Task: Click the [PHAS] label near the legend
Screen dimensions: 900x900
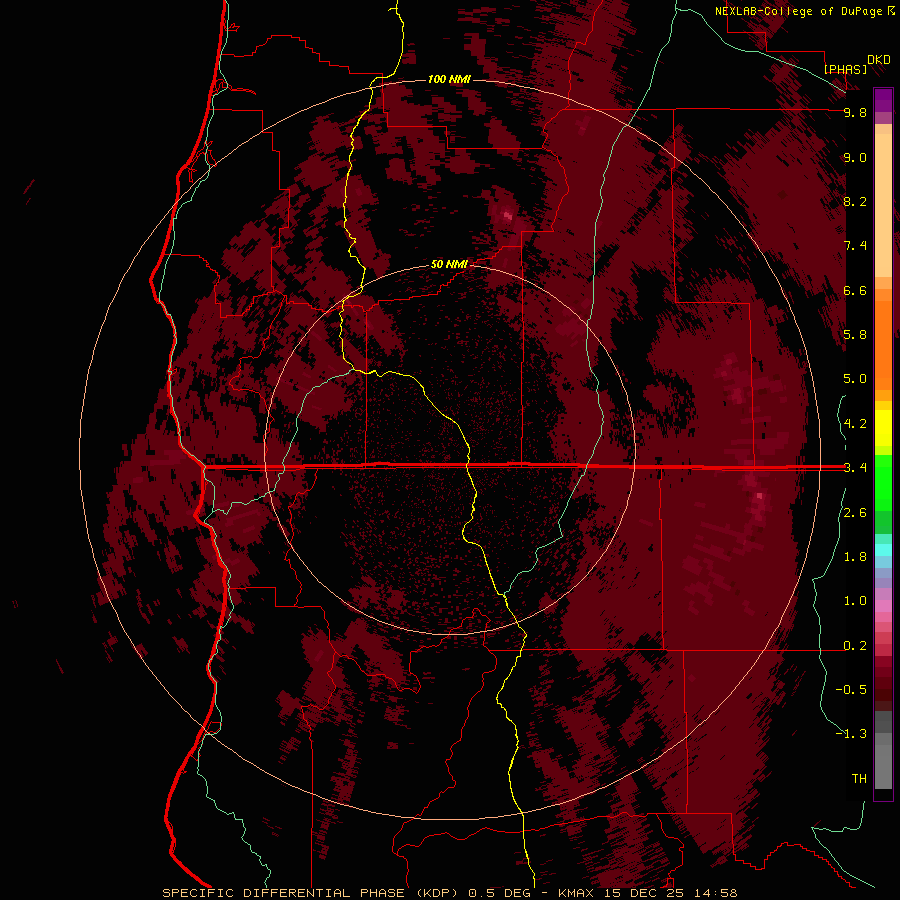Action: (845, 69)
